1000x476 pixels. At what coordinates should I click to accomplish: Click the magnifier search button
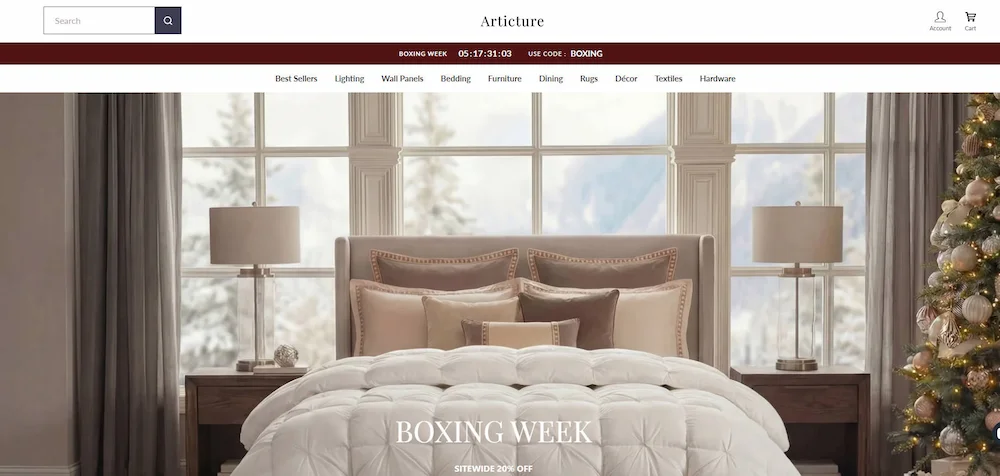pyautogui.click(x=168, y=20)
